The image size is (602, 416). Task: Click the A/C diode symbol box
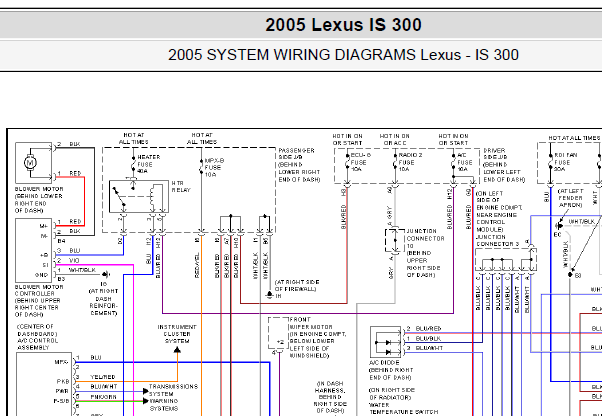(385, 342)
